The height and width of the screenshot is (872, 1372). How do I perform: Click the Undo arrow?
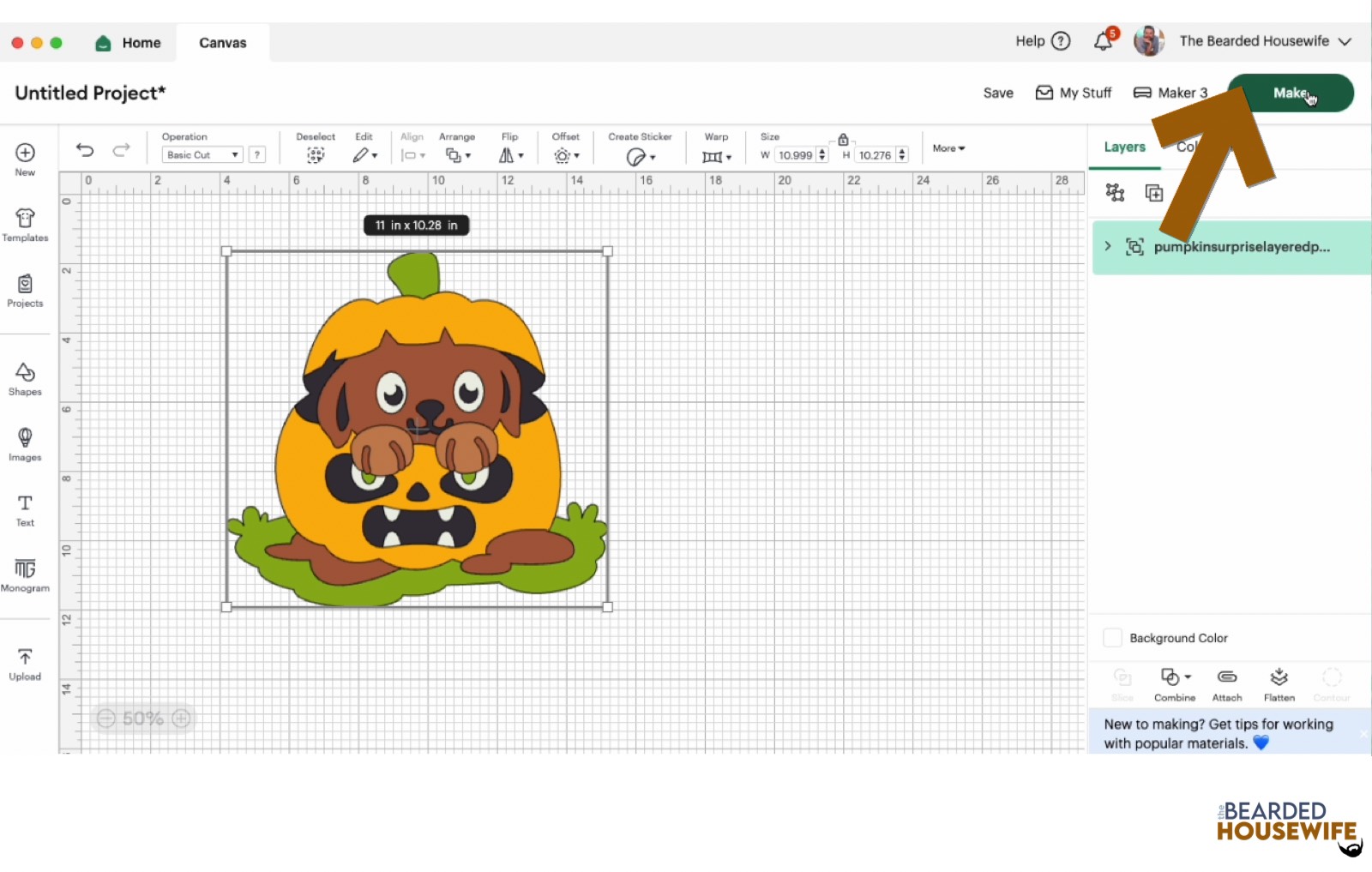[85, 150]
